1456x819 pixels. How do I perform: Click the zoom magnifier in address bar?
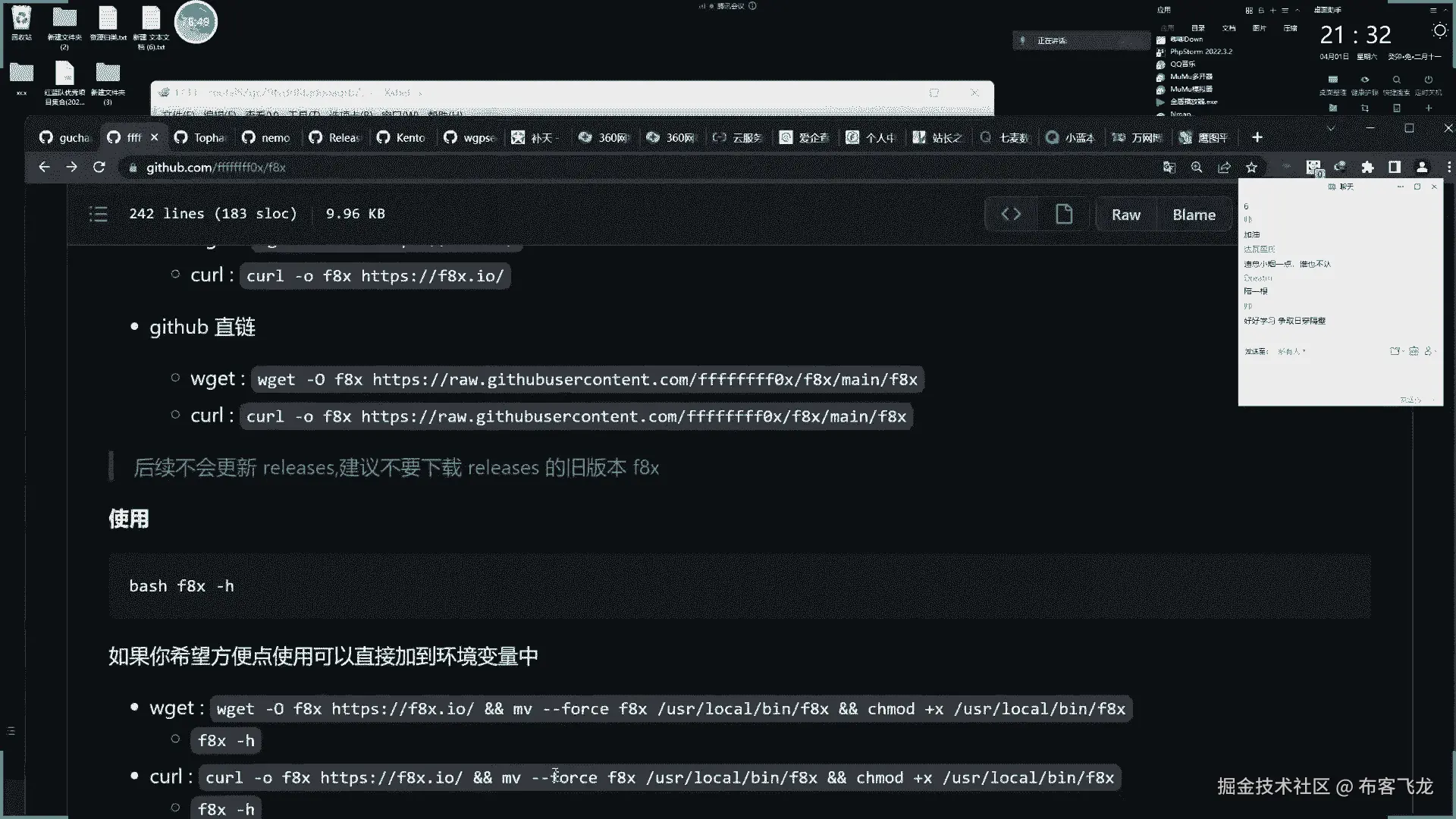pyautogui.click(x=1197, y=168)
